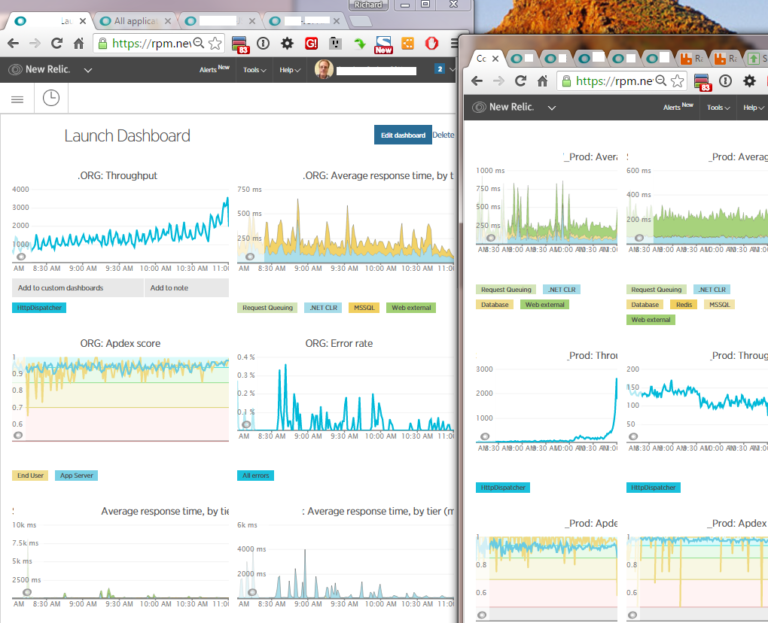Toggle .NET CLR legend in ORG response time
This screenshot has width=768, height=623.
[323, 308]
